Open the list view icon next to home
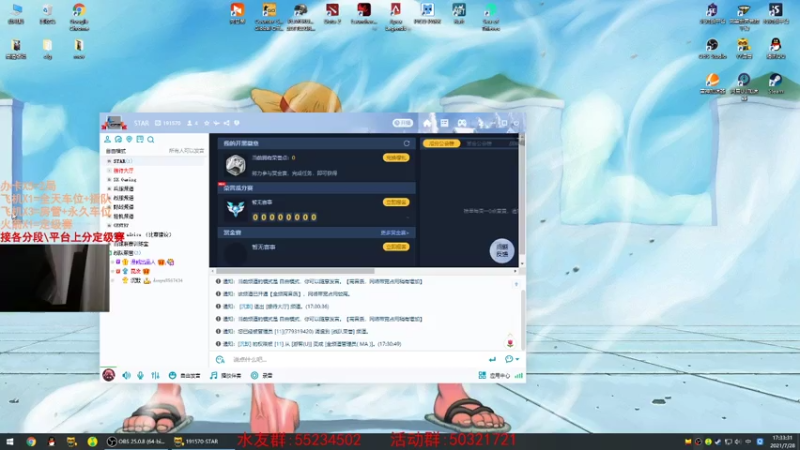The height and width of the screenshot is (450, 800). click(x=444, y=123)
